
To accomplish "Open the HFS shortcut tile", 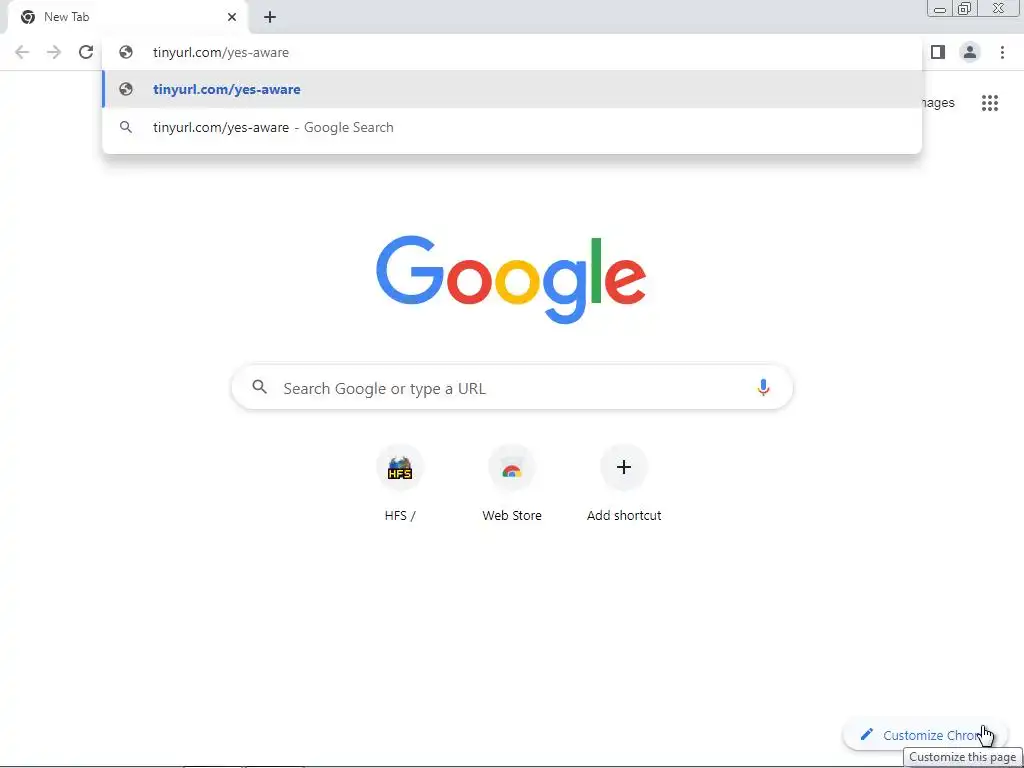I will pos(400,468).
